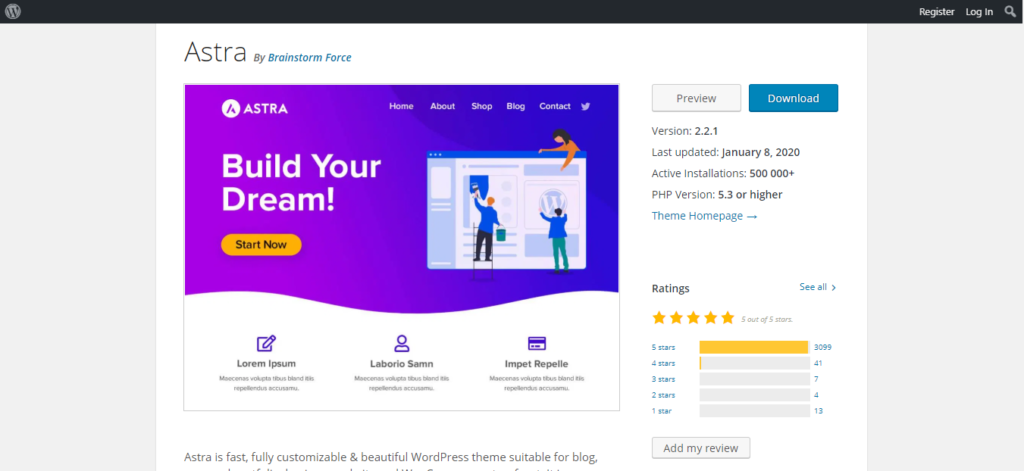Click the Astra theme title heading

tap(216, 52)
